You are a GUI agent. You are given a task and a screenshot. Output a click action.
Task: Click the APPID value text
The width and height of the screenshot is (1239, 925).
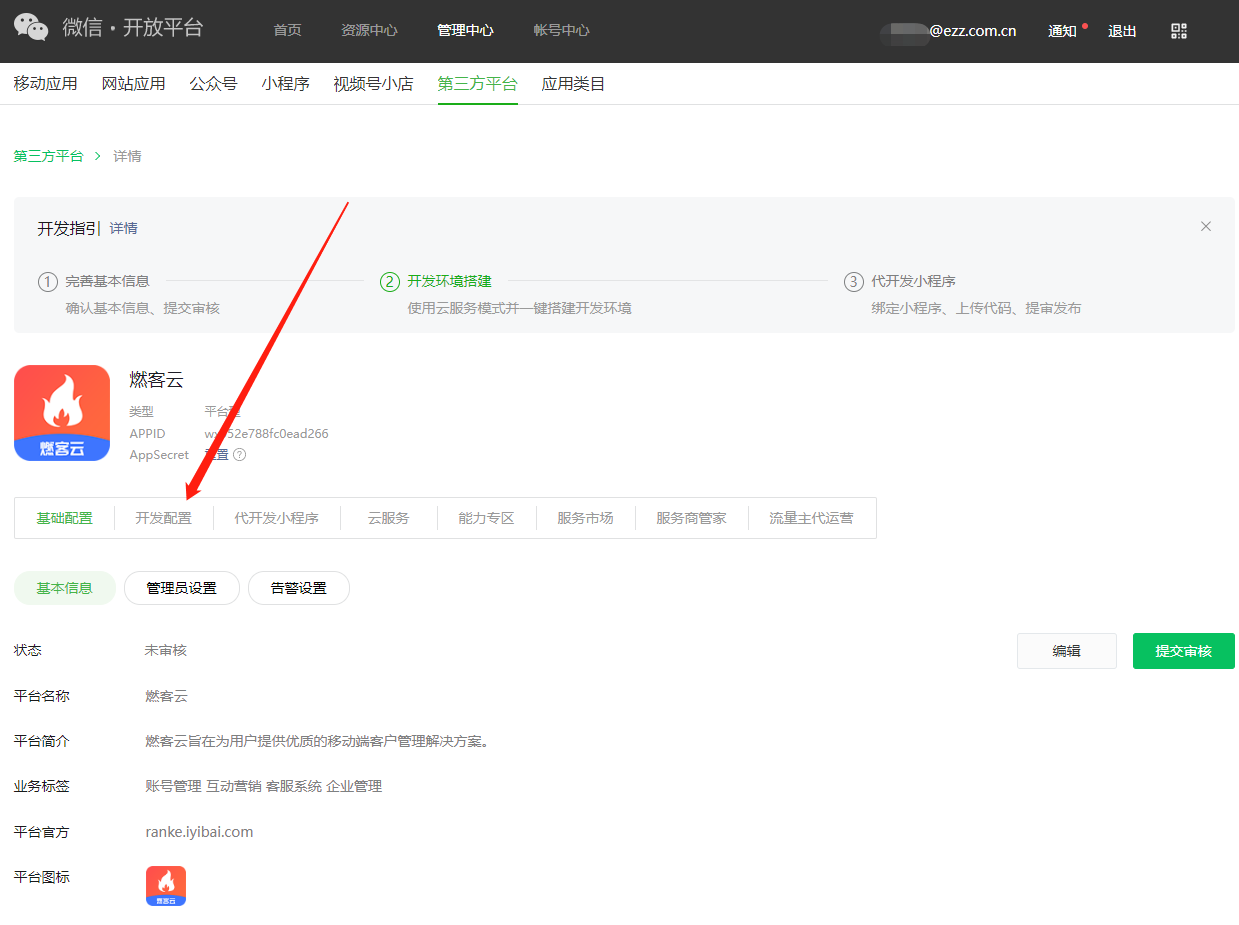[x=267, y=434]
